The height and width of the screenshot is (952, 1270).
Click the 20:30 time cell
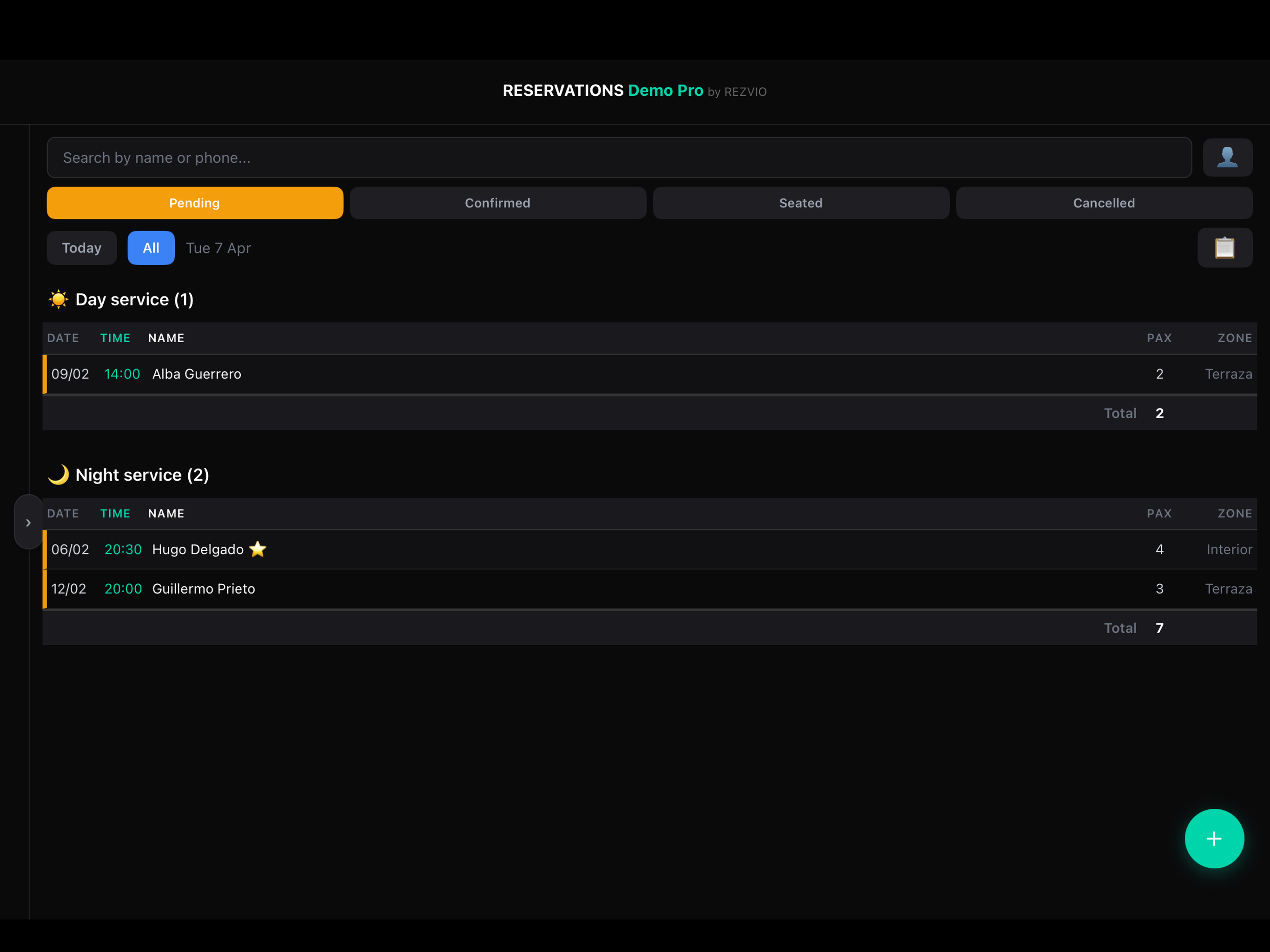pos(123,549)
